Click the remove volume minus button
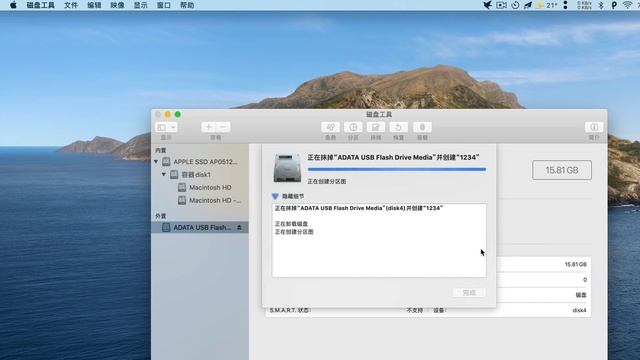 pos(223,127)
